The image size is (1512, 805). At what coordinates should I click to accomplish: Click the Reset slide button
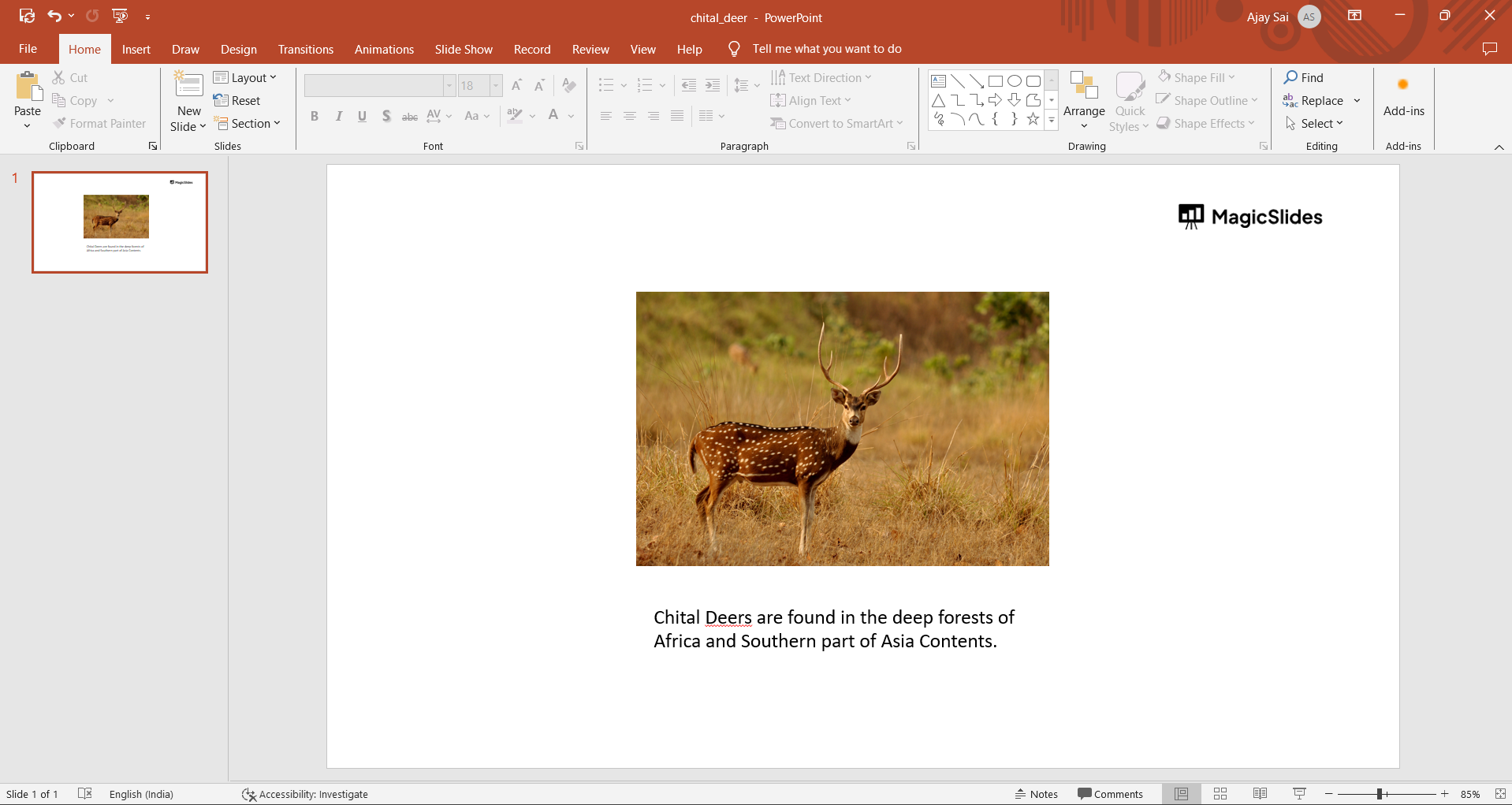(x=237, y=100)
